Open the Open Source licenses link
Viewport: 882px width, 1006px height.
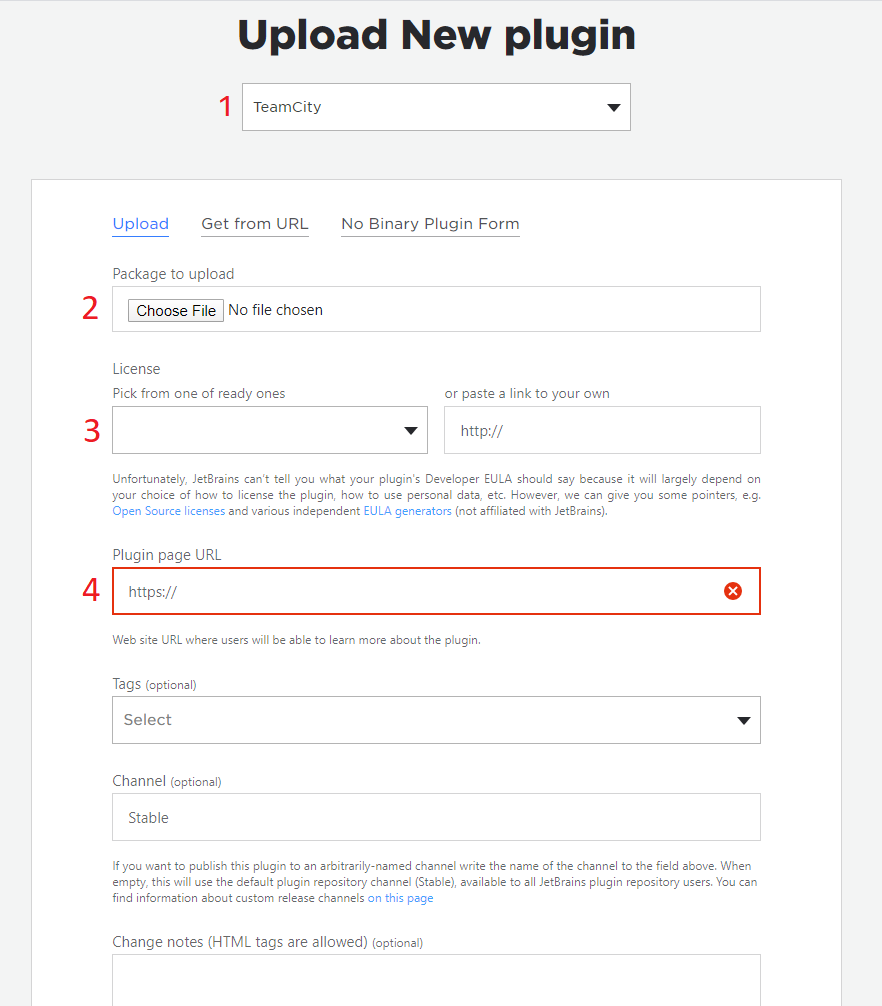169,511
